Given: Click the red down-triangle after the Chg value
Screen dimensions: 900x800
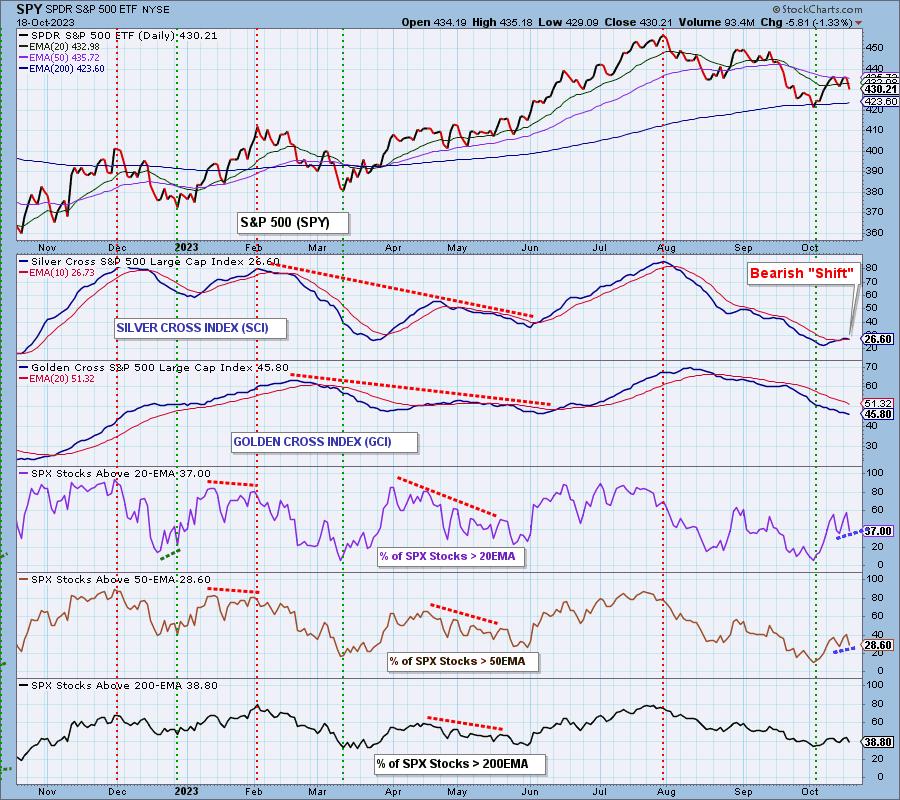Looking at the screenshot, I should tap(858, 23).
